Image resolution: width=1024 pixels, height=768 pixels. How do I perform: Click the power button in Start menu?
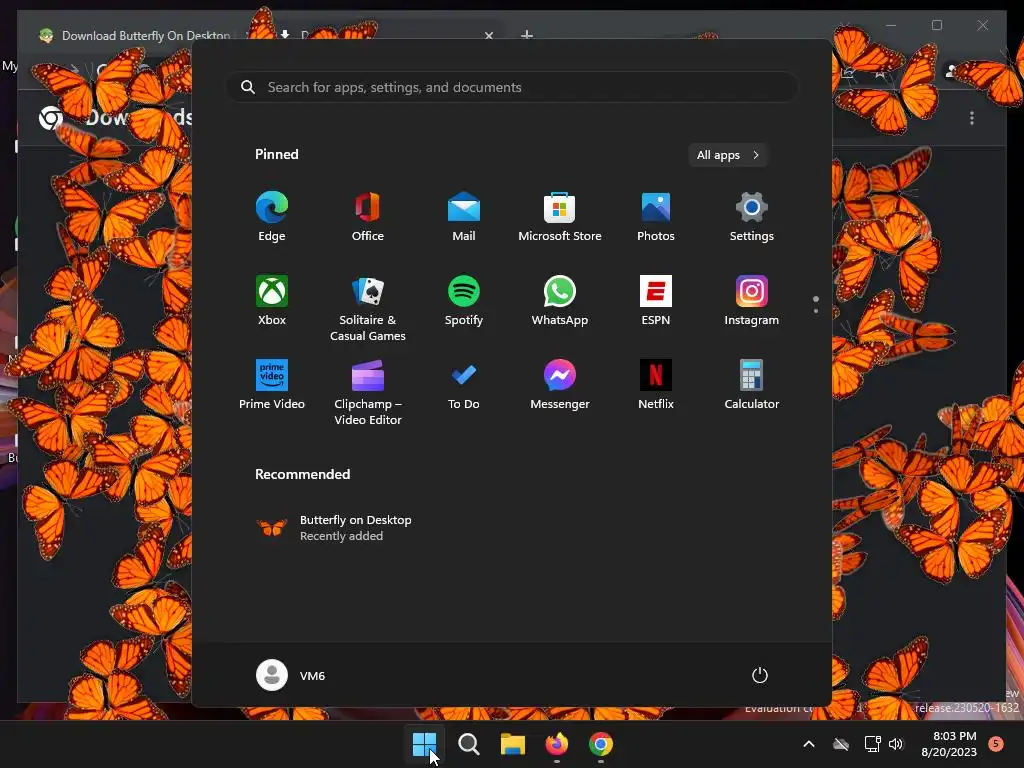760,675
